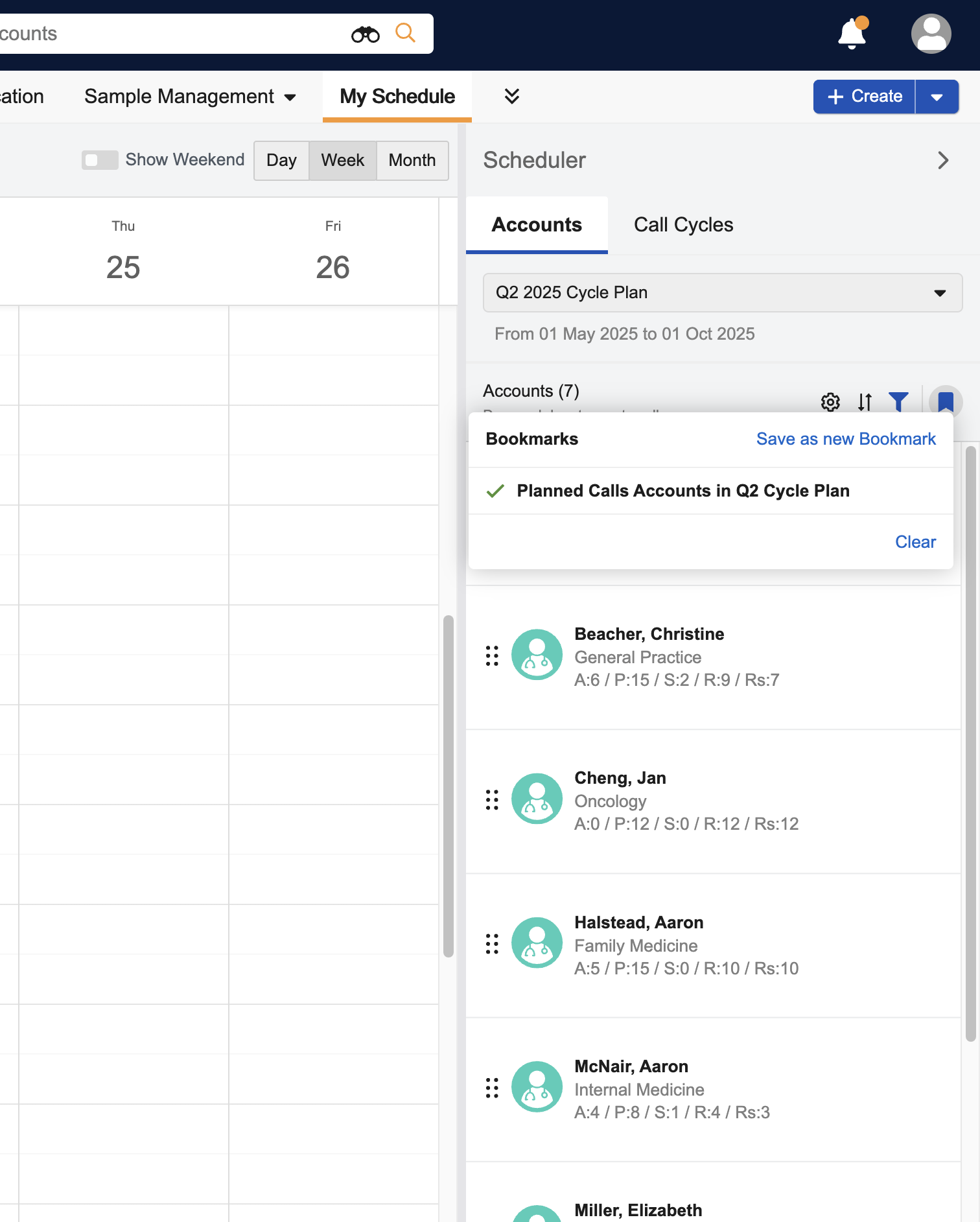980x1222 pixels.
Task: Toggle the Show Weekend switch
Action: (x=100, y=160)
